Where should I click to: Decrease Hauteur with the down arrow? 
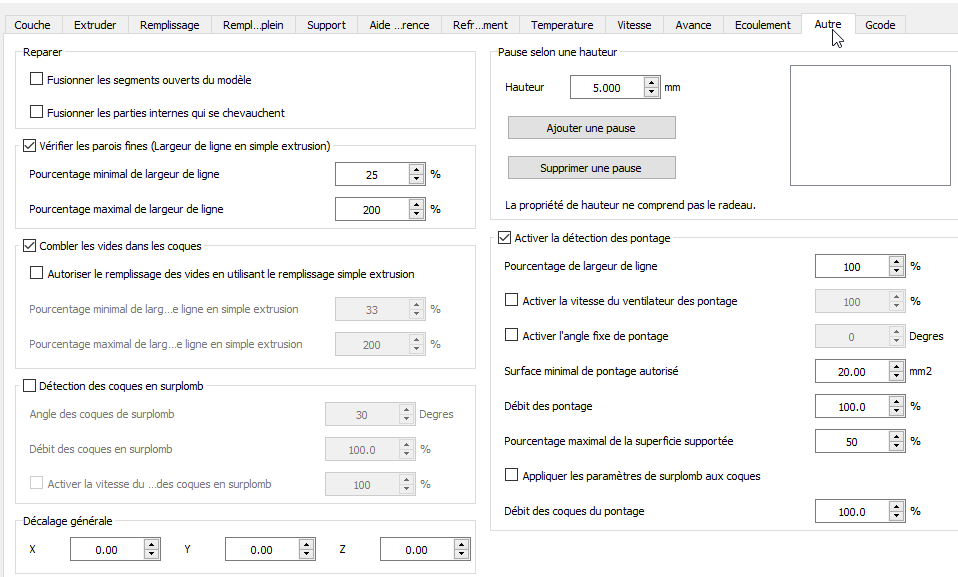(652, 92)
